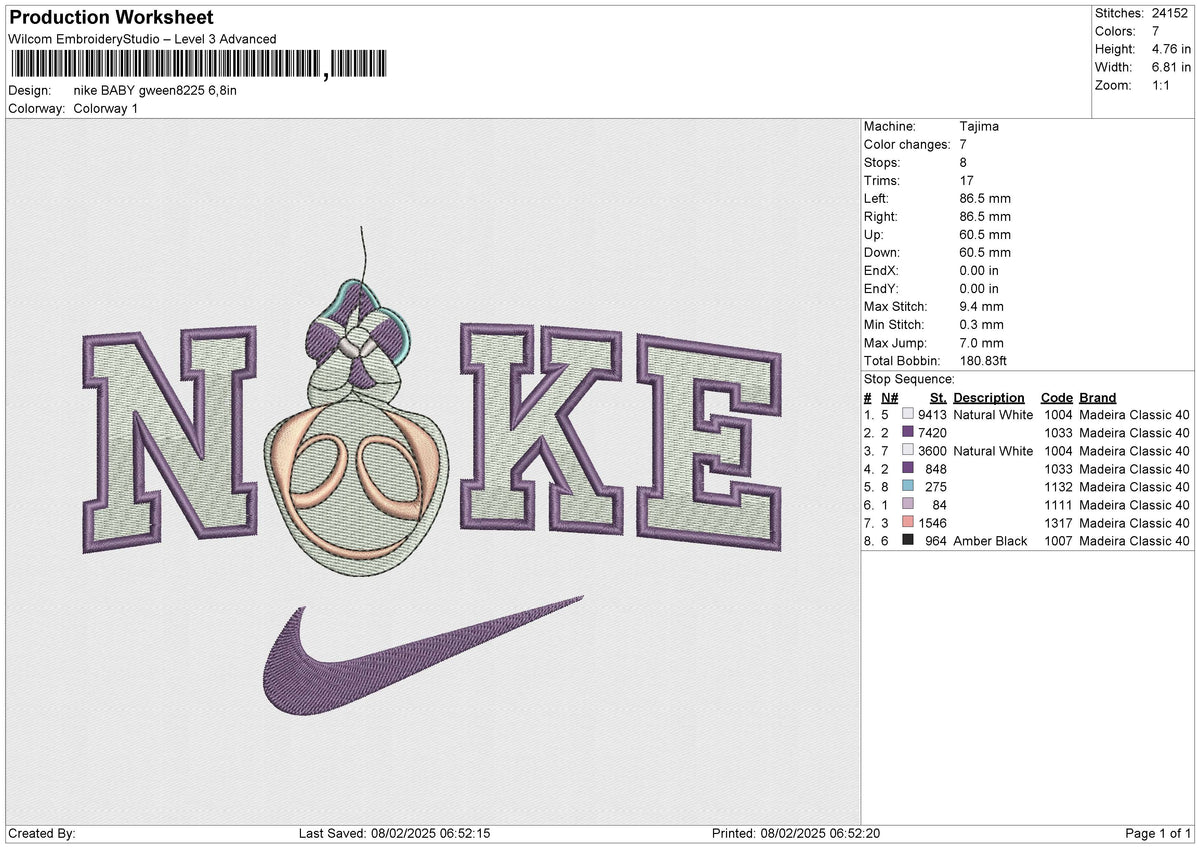Click the white swatch with 3600 stitches
This screenshot has width=1200, height=848.
coord(908,451)
